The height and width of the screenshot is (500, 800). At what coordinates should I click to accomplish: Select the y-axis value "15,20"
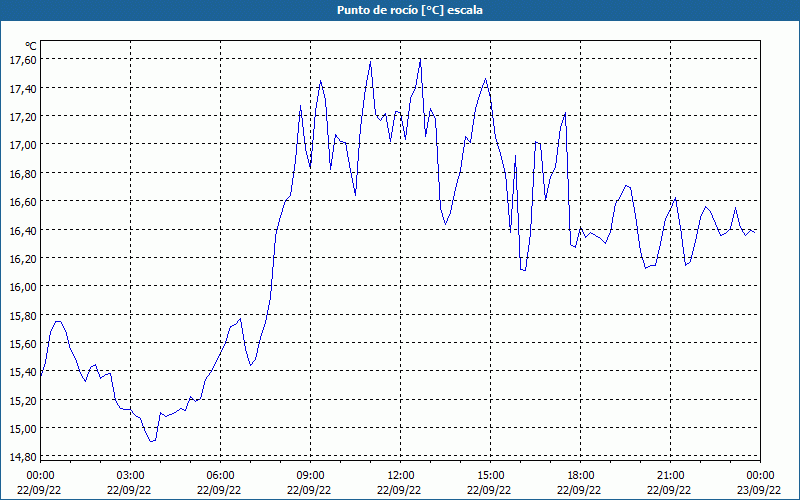(x=23, y=400)
